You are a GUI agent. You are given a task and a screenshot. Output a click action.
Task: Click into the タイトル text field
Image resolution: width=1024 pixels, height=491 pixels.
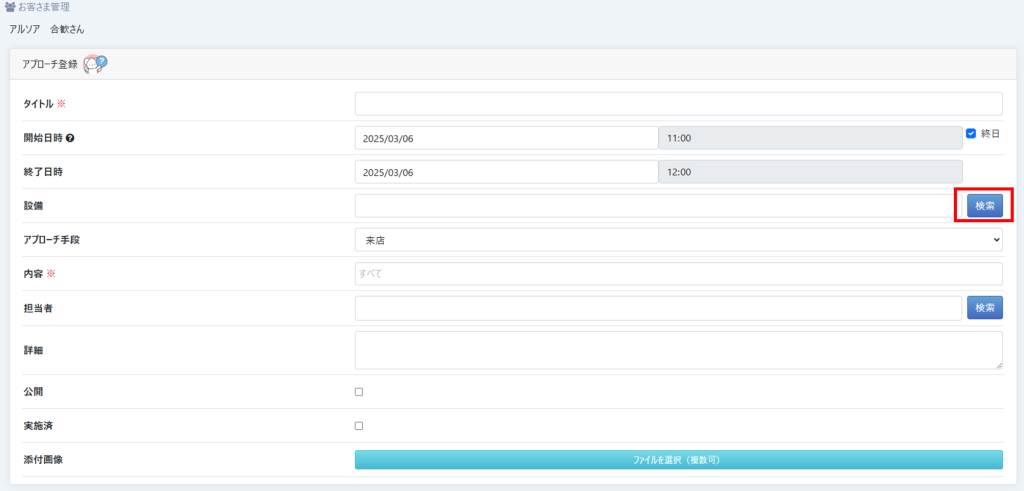pos(678,104)
